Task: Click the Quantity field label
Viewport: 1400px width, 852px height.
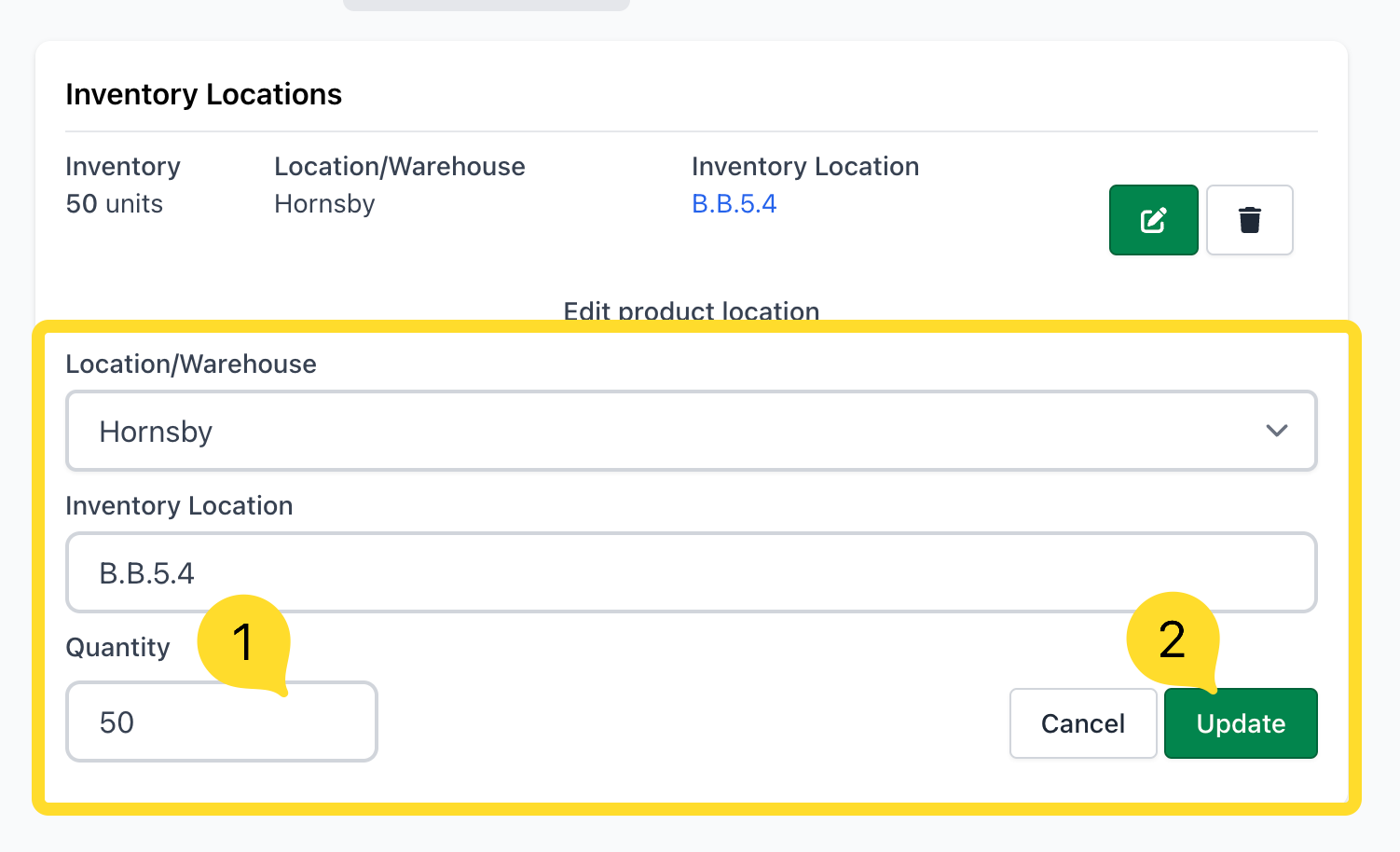Action: pyautogui.click(x=117, y=648)
